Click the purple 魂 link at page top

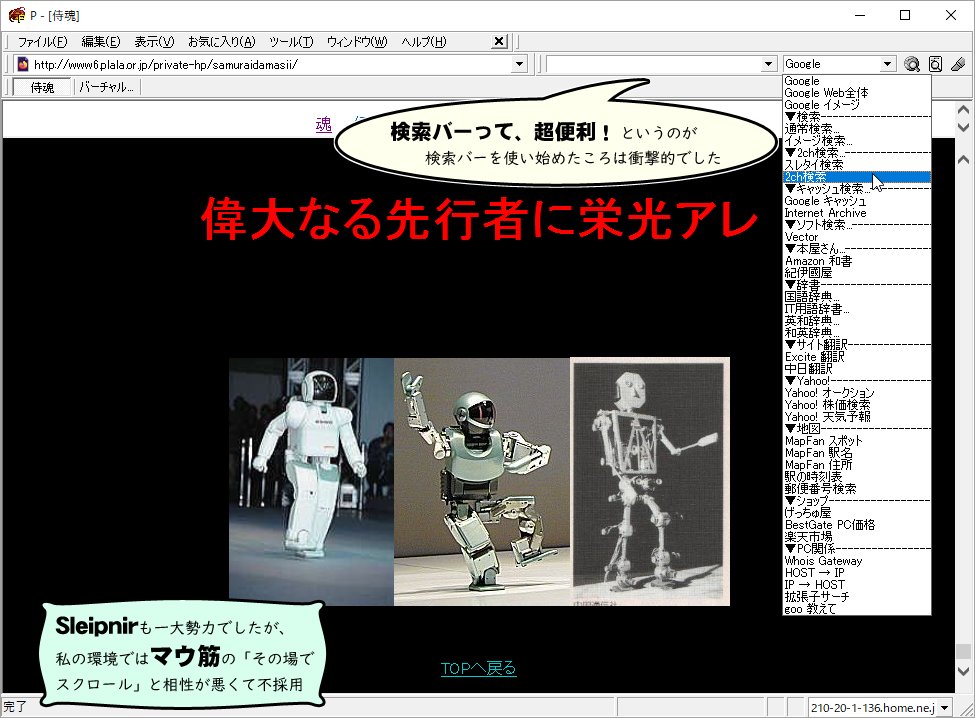(323, 125)
